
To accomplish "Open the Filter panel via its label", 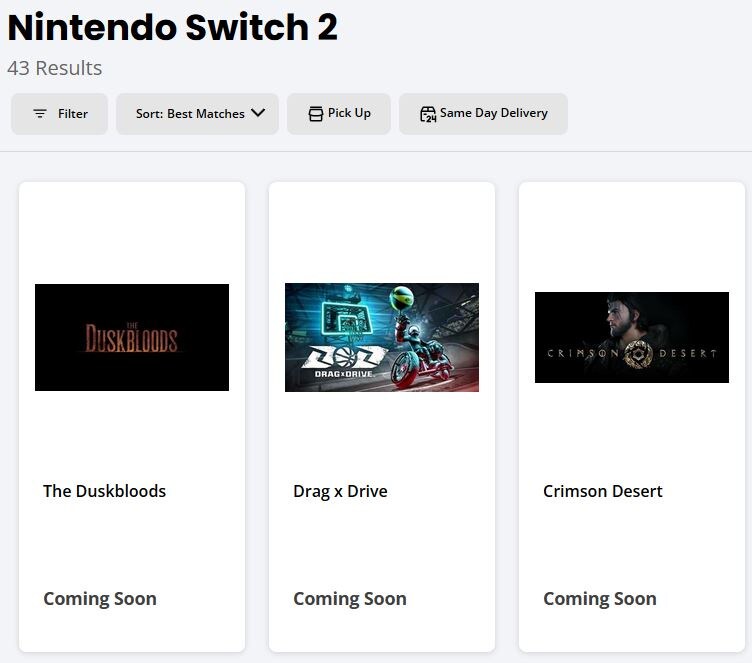I will tap(73, 114).
